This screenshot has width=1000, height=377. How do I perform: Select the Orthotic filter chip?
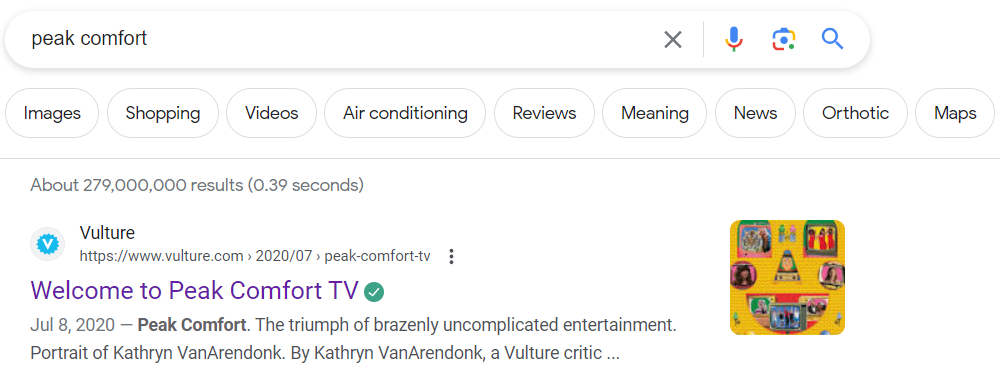(x=855, y=114)
